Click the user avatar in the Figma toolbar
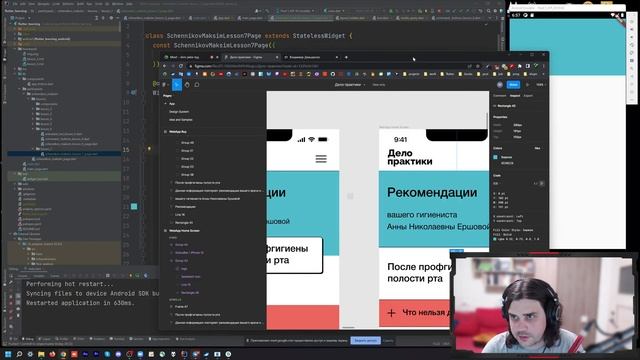The width and height of the screenshot is (640, 360). pyautogui.click(x=500, y=84)
